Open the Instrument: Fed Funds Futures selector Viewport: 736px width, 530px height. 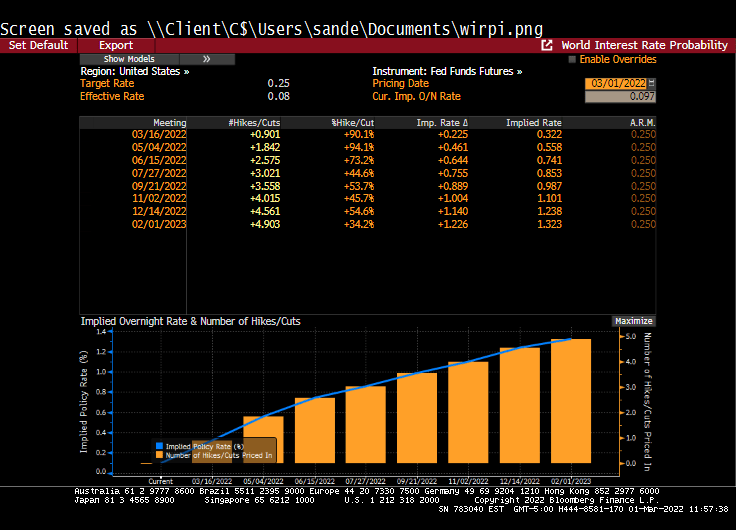(x=447, y=72)
